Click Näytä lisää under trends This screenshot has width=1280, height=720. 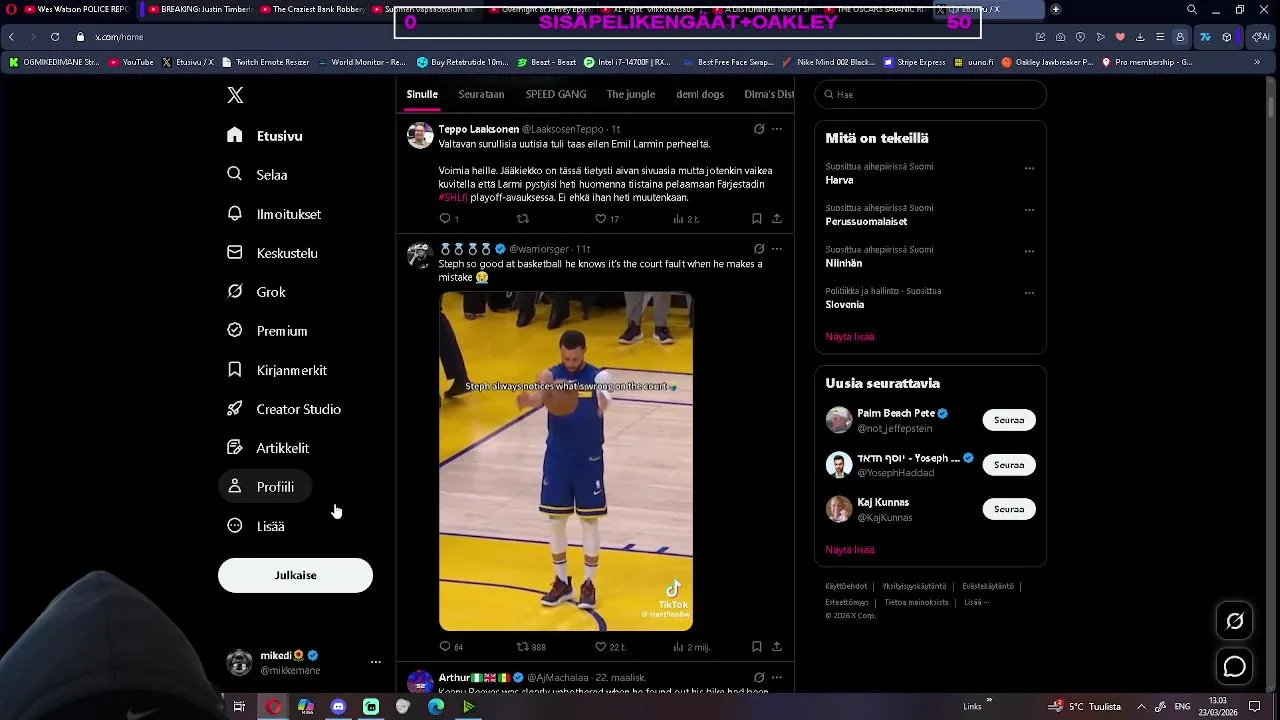point(850,337)
